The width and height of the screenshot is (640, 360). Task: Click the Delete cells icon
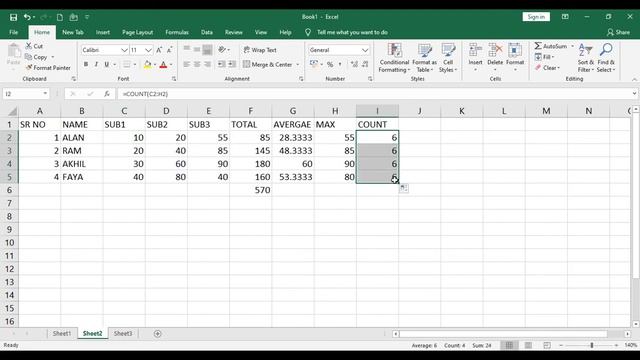[495, 51]
